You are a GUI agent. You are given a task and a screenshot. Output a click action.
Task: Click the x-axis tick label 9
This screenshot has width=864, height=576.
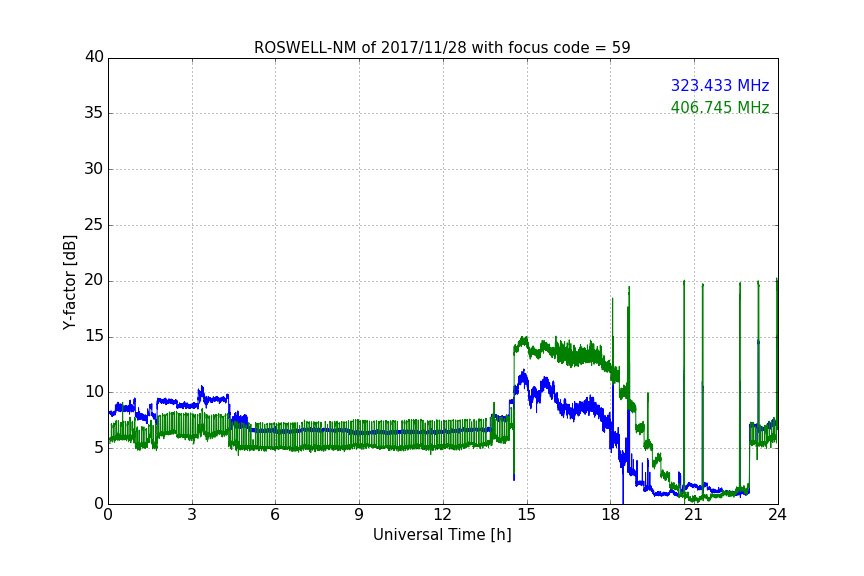click(359, 515)
